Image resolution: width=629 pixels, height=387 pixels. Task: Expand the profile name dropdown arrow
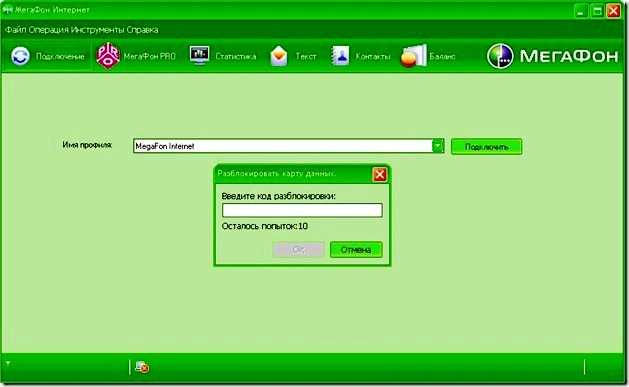438,146
